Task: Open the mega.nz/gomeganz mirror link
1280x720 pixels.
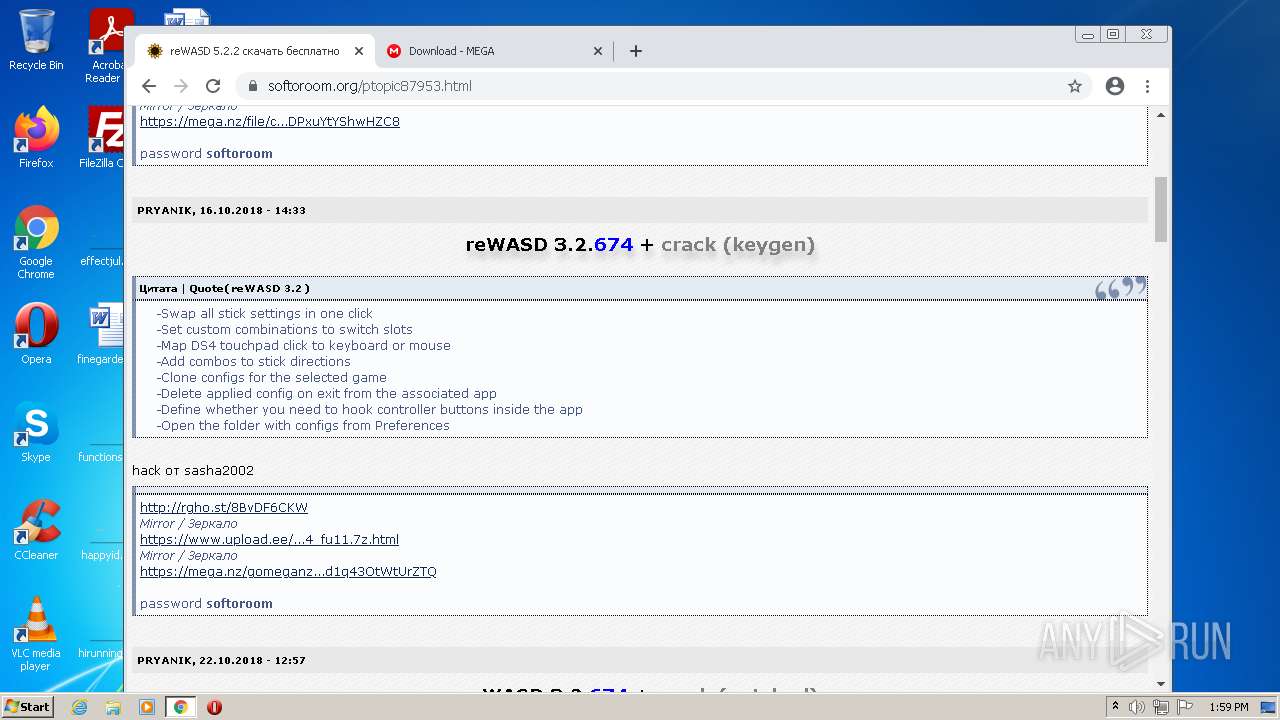Action: pos(288,572)
